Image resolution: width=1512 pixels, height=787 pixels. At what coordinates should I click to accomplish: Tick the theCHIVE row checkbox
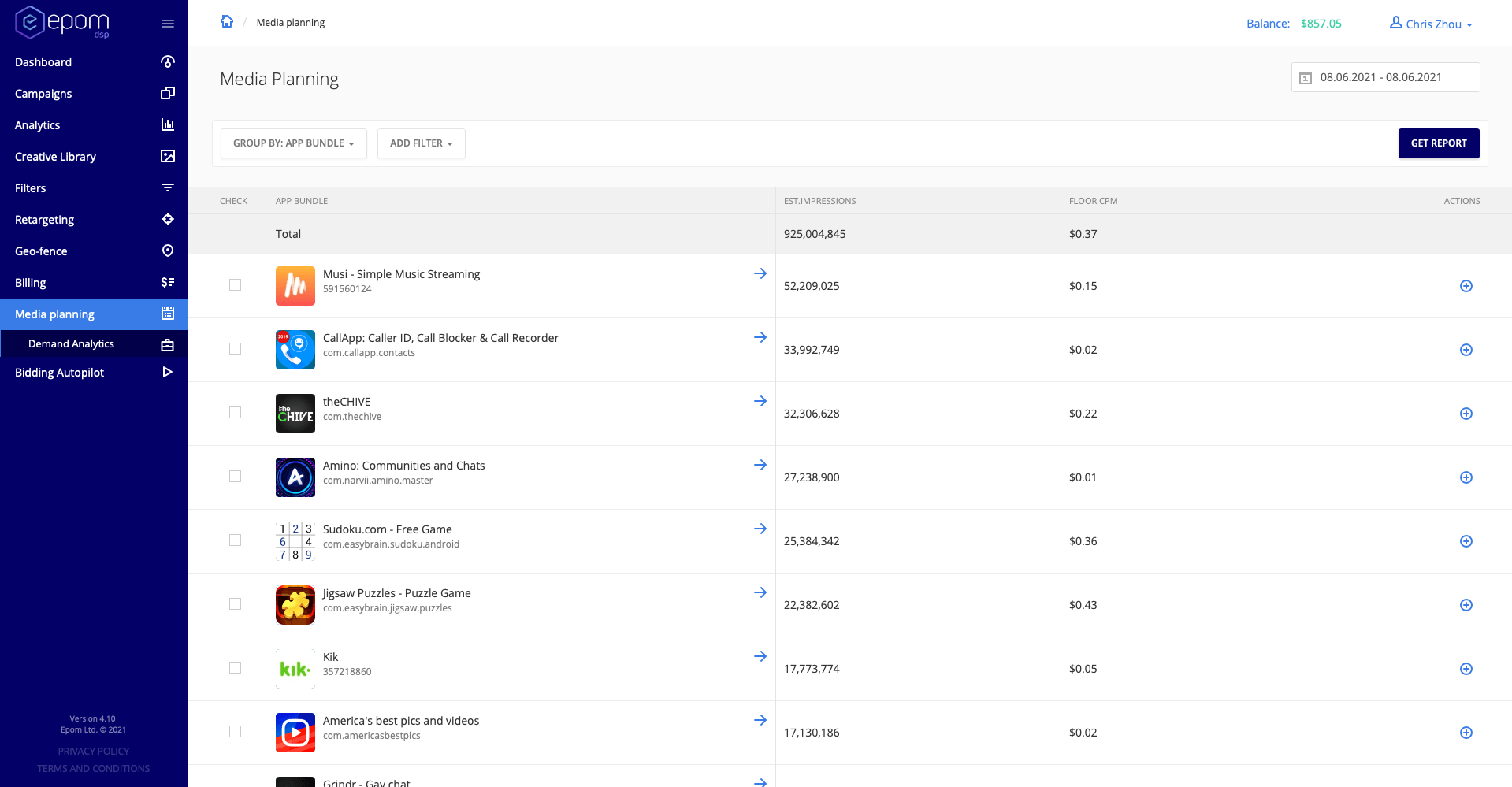pyautogui.click(x=235, y=413)
